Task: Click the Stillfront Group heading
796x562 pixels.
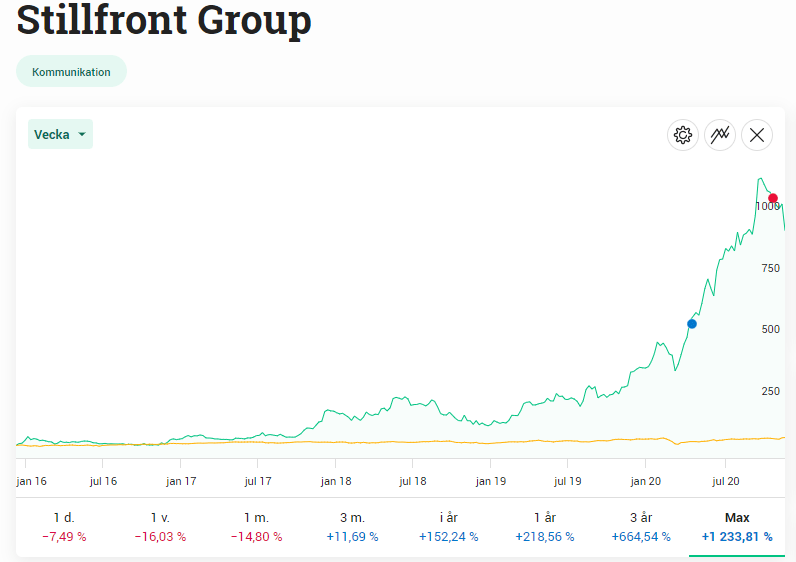Action: [x=164, y=22]
